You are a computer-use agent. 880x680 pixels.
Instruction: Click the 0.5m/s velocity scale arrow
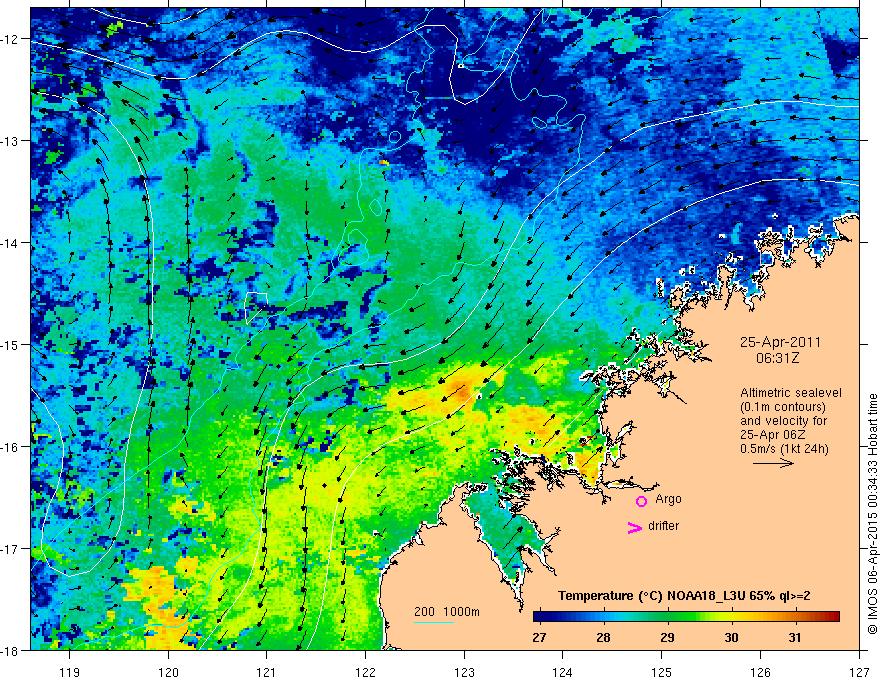click(773, 463)
